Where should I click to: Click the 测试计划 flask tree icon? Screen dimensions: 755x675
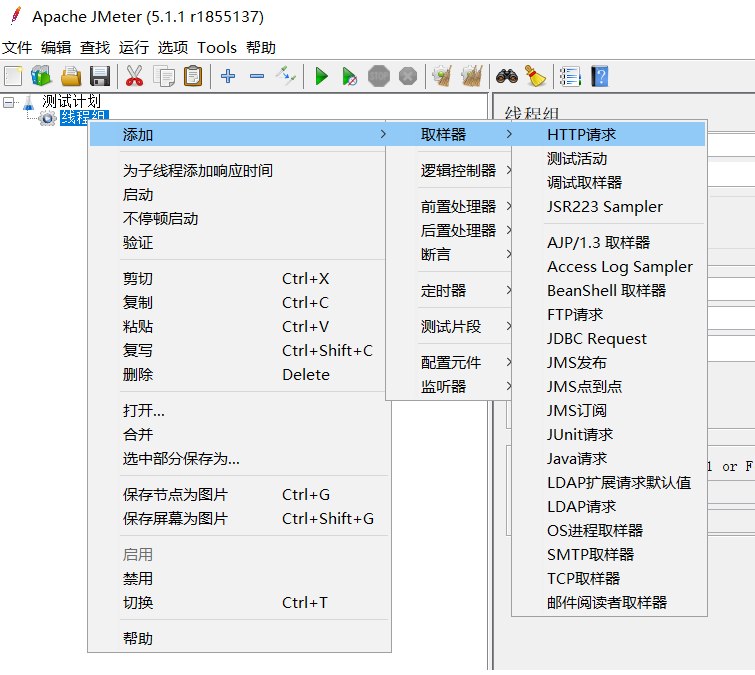pyautogui.click(x=29, y=102)
